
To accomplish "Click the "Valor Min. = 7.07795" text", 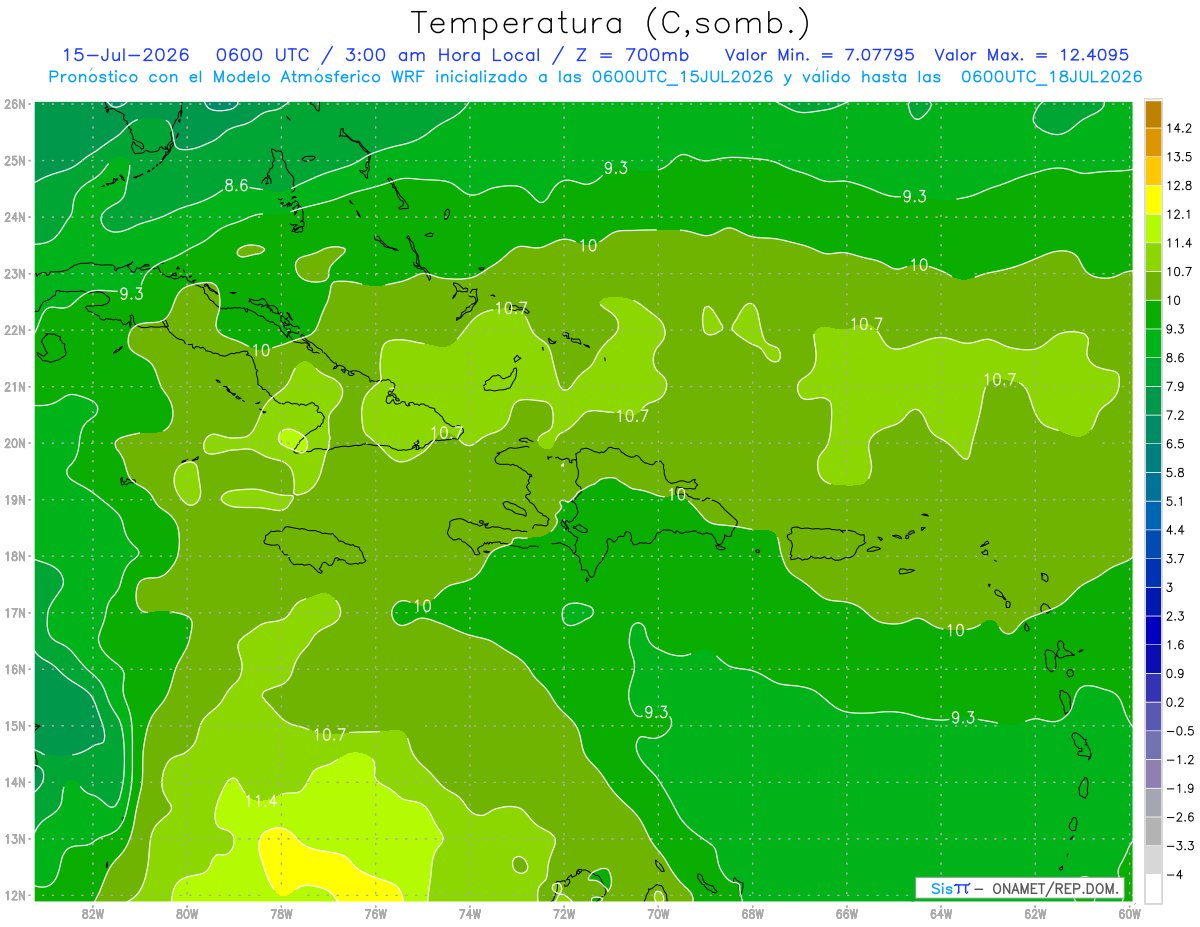I will coord(819,55).
